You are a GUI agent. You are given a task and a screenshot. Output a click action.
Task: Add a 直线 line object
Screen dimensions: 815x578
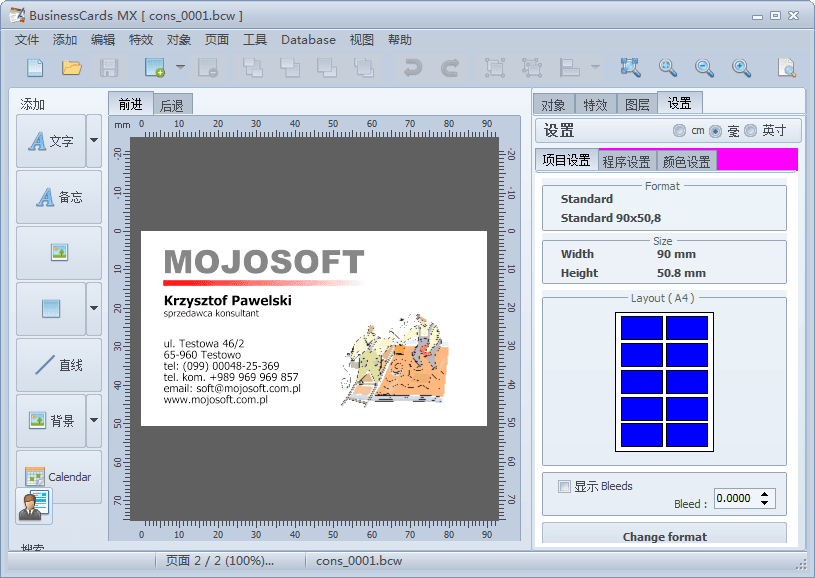click(x=59, y=365)
